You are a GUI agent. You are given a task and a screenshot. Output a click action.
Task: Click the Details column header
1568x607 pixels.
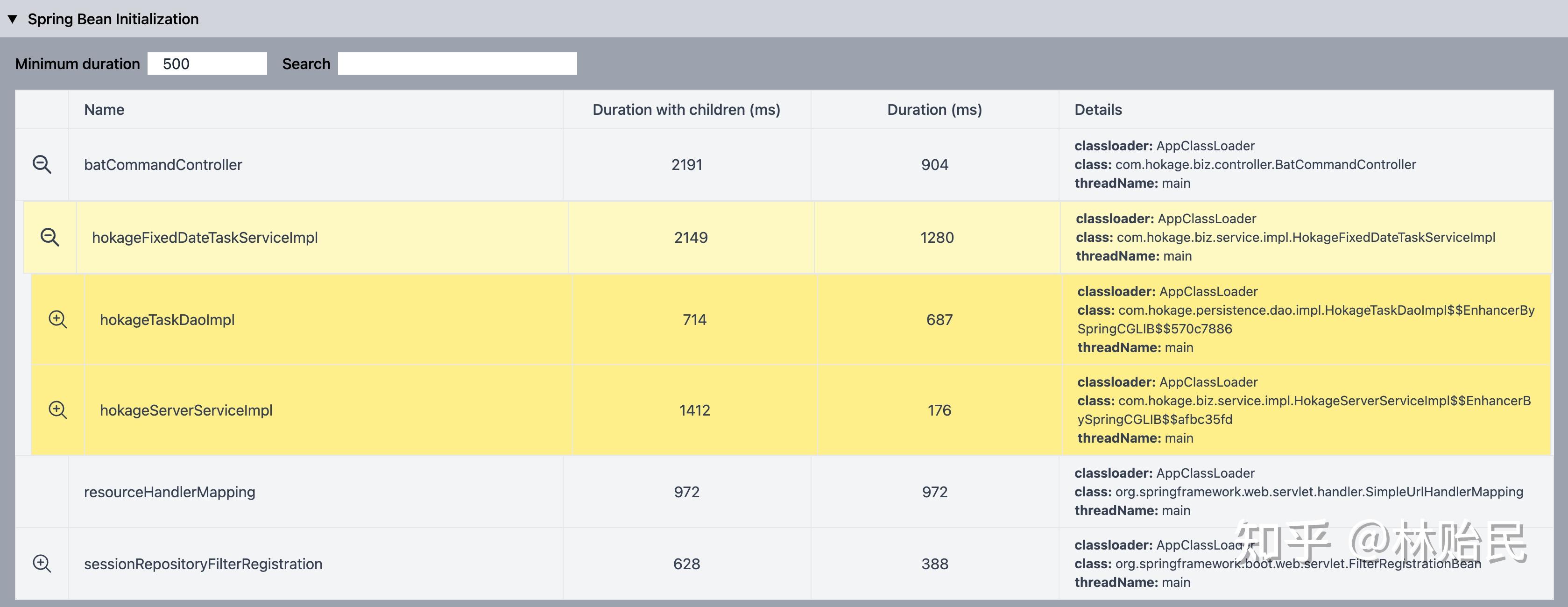[1097, 110]
